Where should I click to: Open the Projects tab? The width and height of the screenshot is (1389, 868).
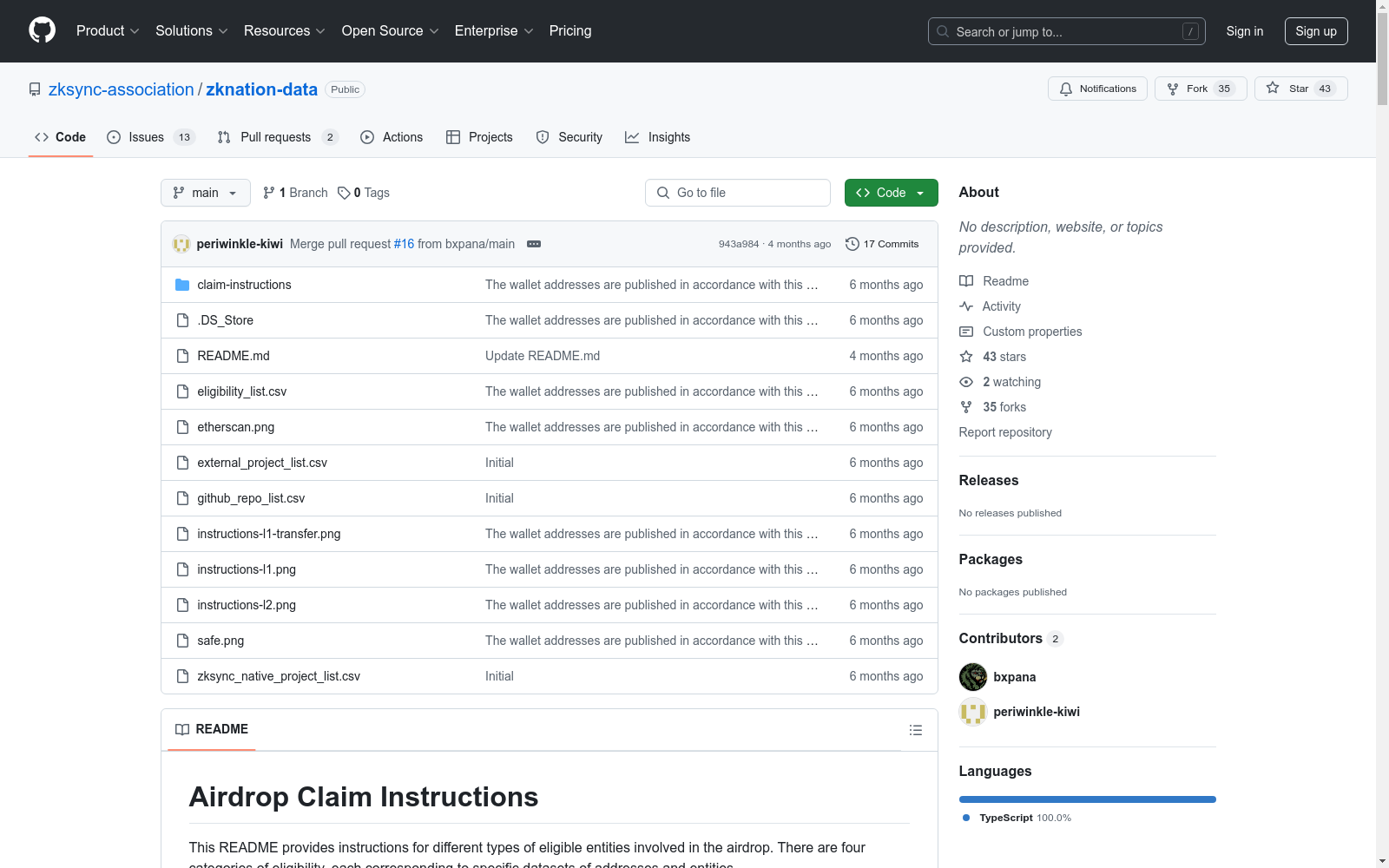pos(479,137)
